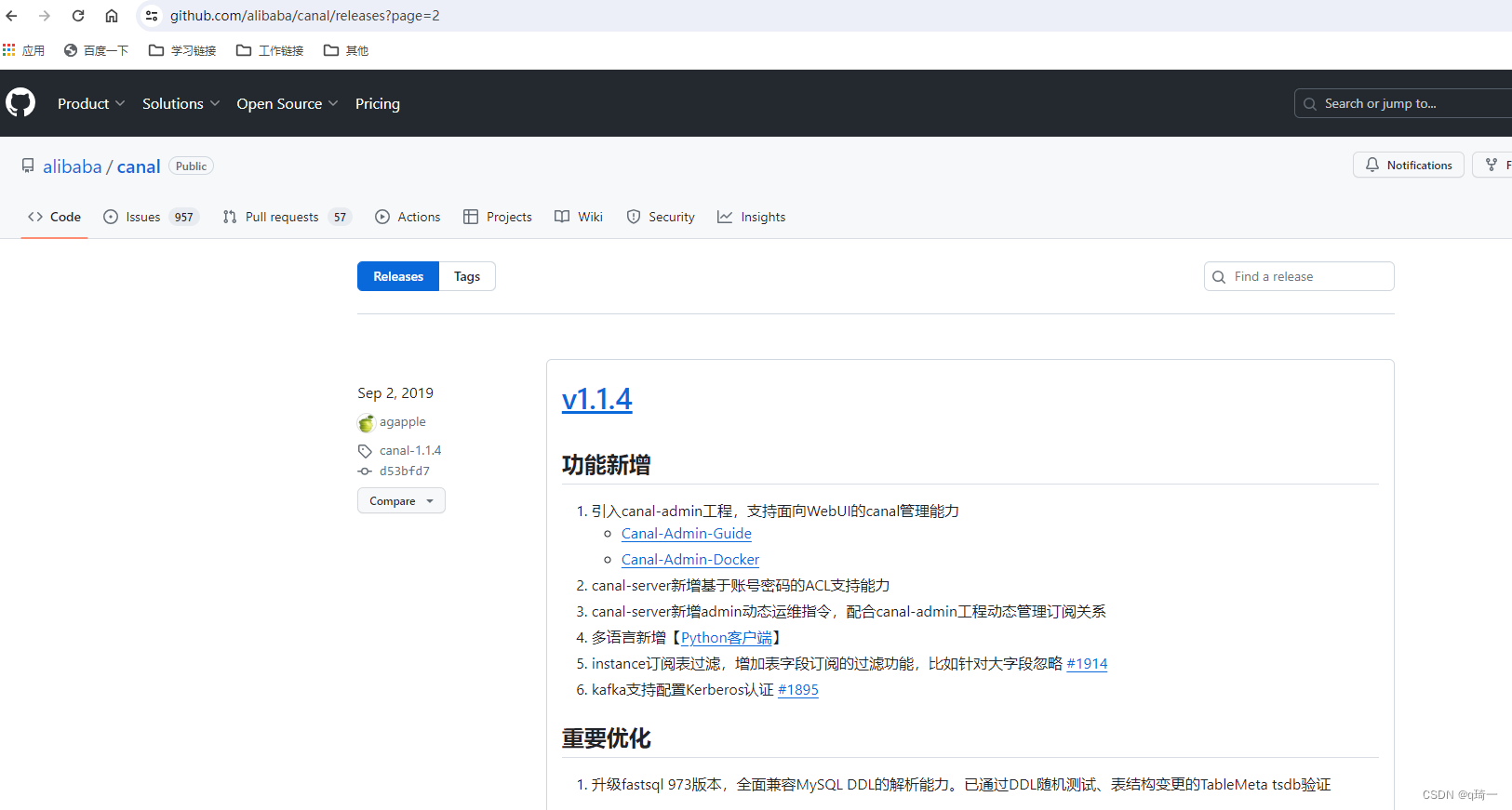Image resolution: width=1512 pixels, height=810 pixels.
Task: Select the Tags button
Action: (467, 276)
